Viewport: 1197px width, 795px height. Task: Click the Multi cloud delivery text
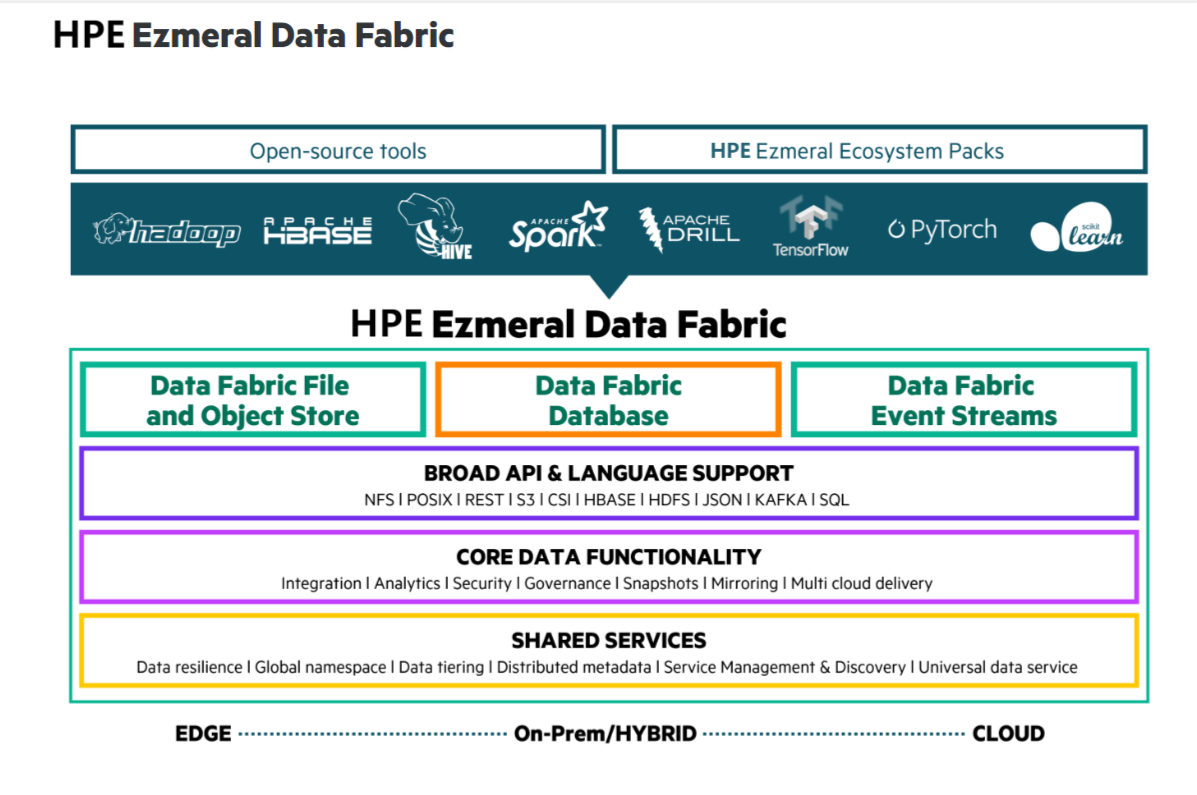tap(861, 583)
